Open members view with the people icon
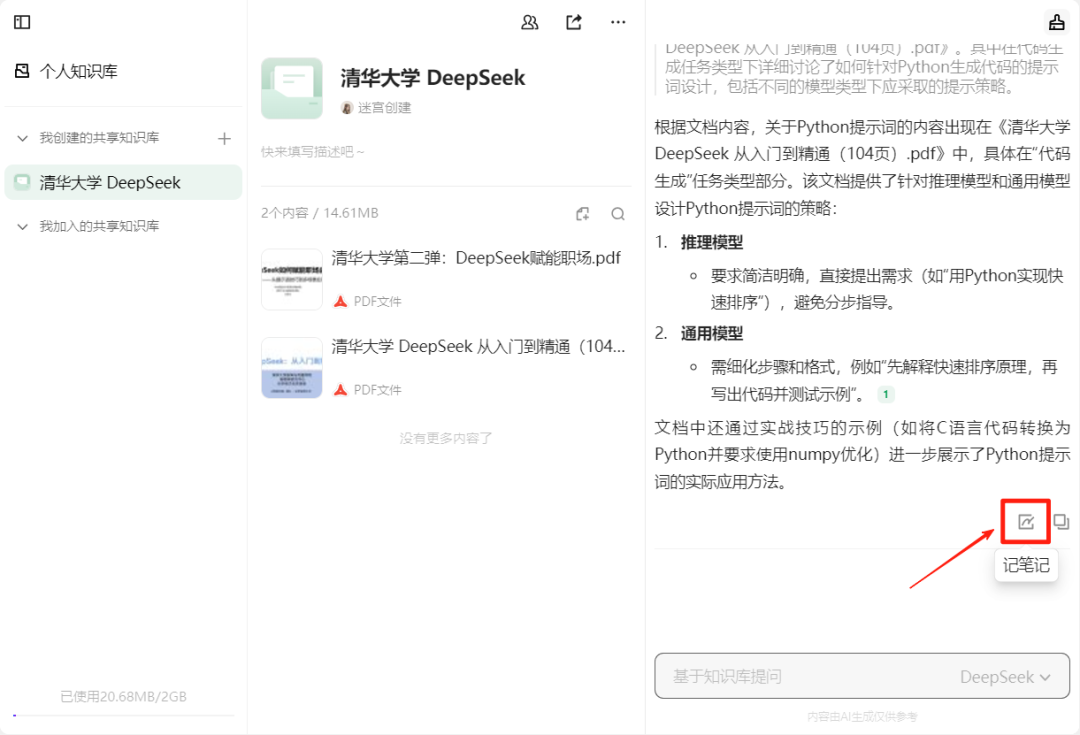This screenshot has height=735, width=1080. [x=529, y=22]
